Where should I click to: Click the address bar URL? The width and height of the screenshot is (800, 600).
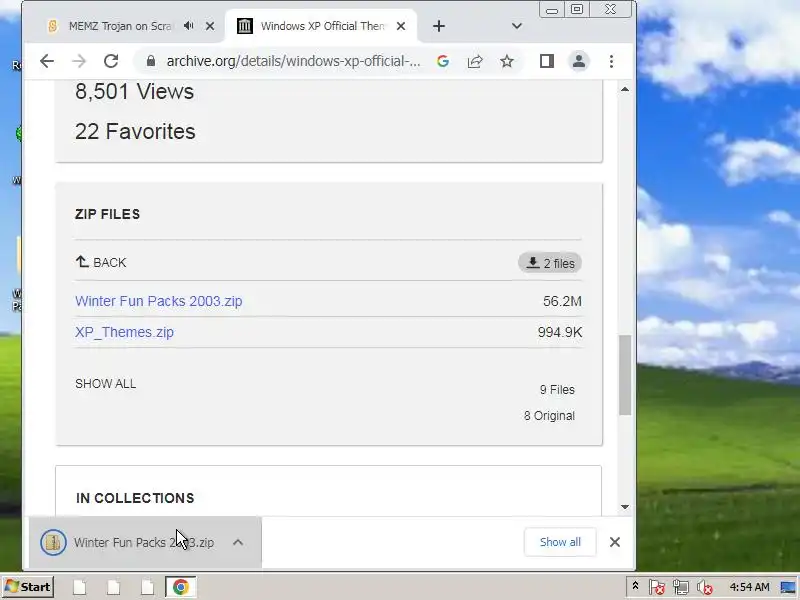click(x=293, y=61)
